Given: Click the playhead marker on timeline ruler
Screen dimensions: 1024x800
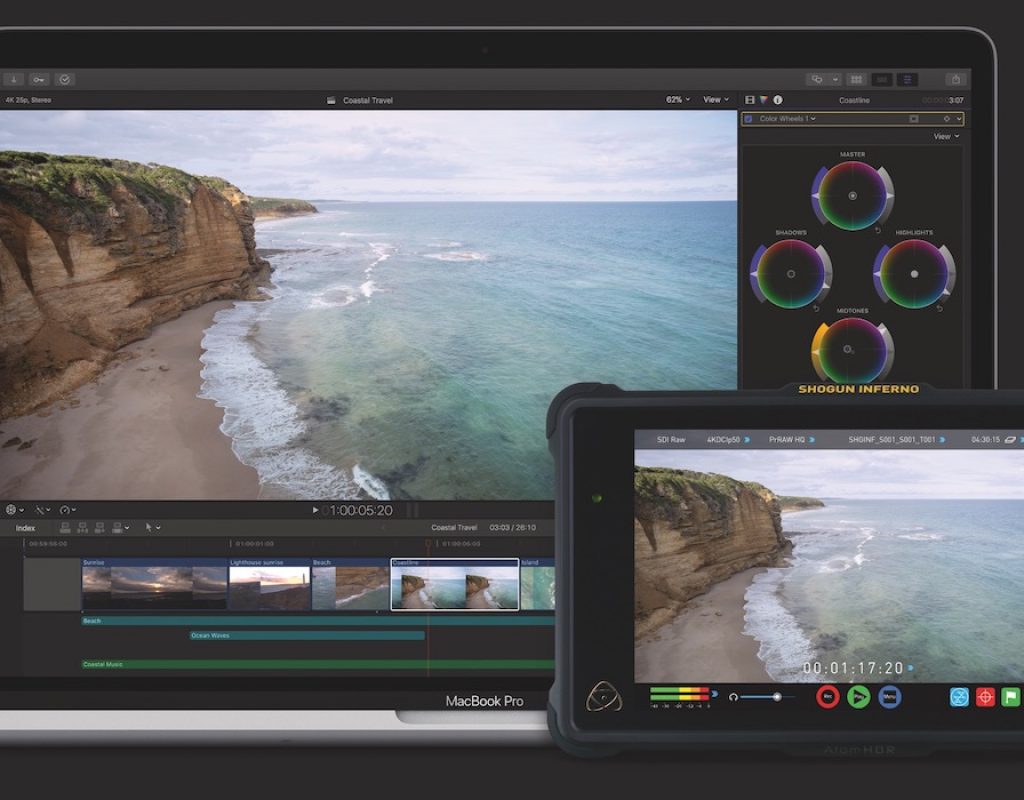Looking at the screenshot, I should (428, 543).
